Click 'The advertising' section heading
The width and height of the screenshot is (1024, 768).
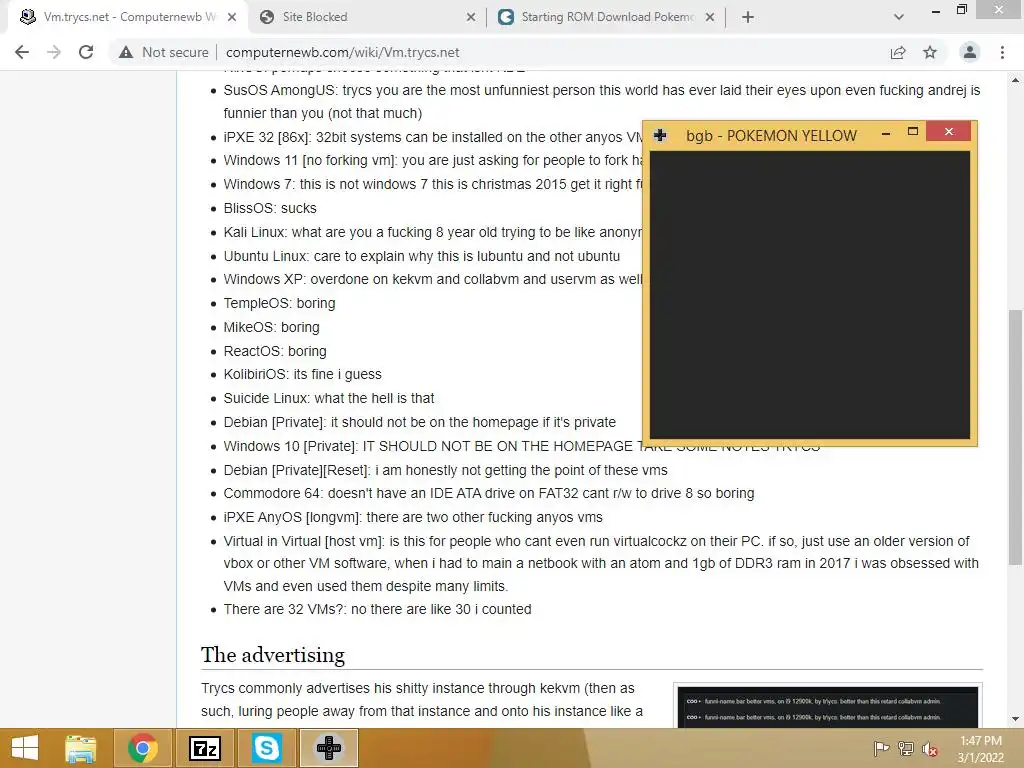point(273,654)
